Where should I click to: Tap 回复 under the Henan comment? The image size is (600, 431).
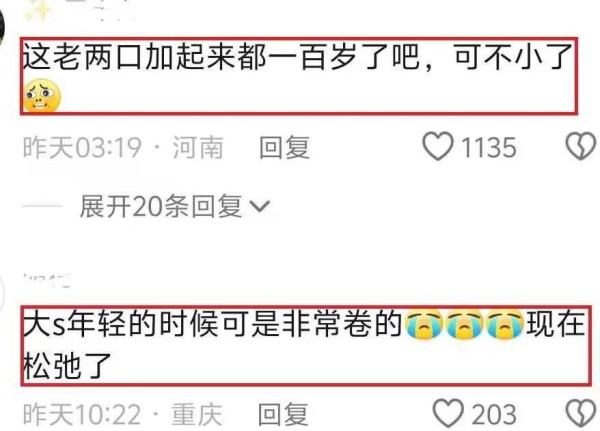(x=284, y=147)
